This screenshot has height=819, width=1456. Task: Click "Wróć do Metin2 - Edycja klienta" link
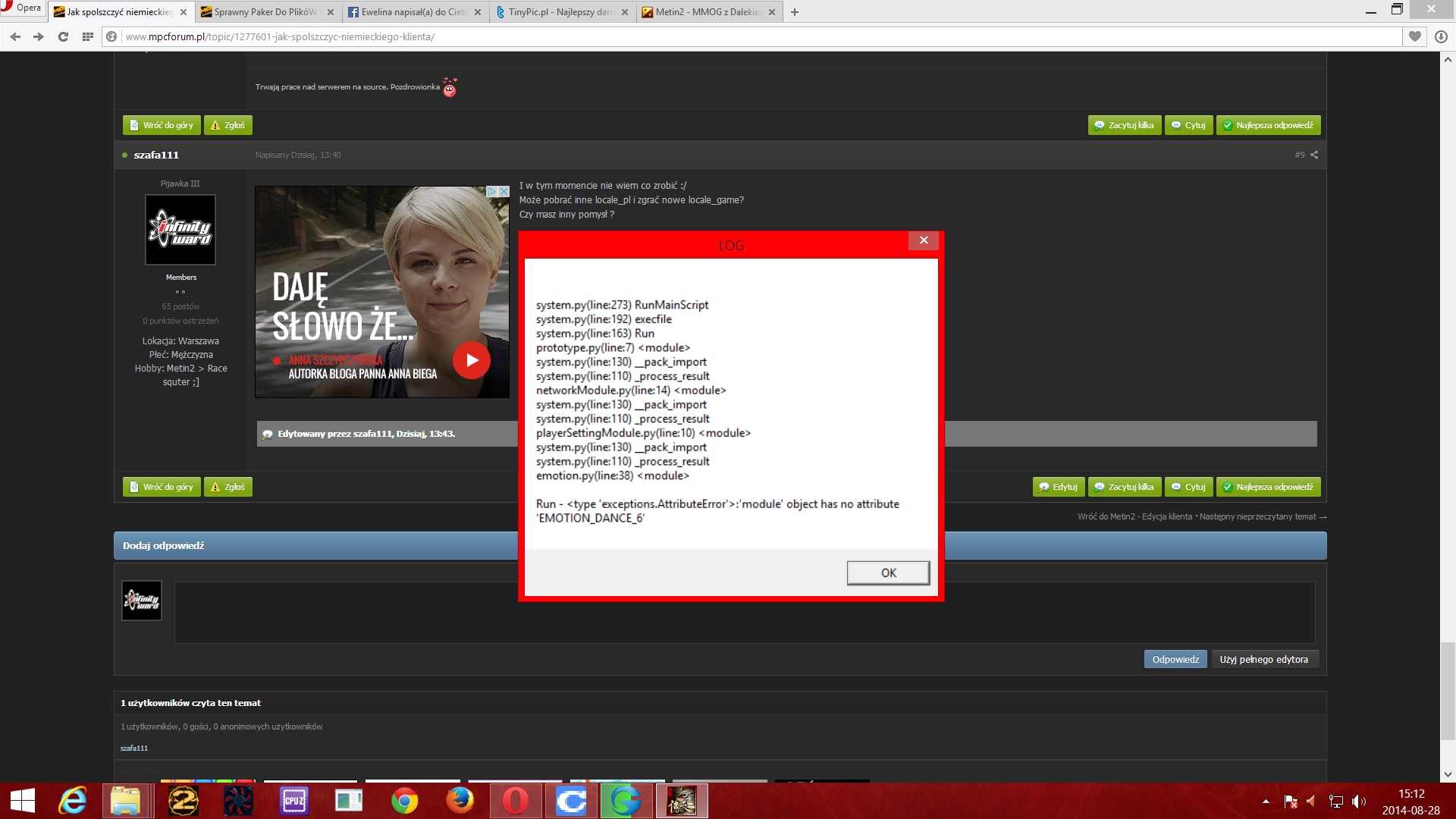[x=1134, y=516]
